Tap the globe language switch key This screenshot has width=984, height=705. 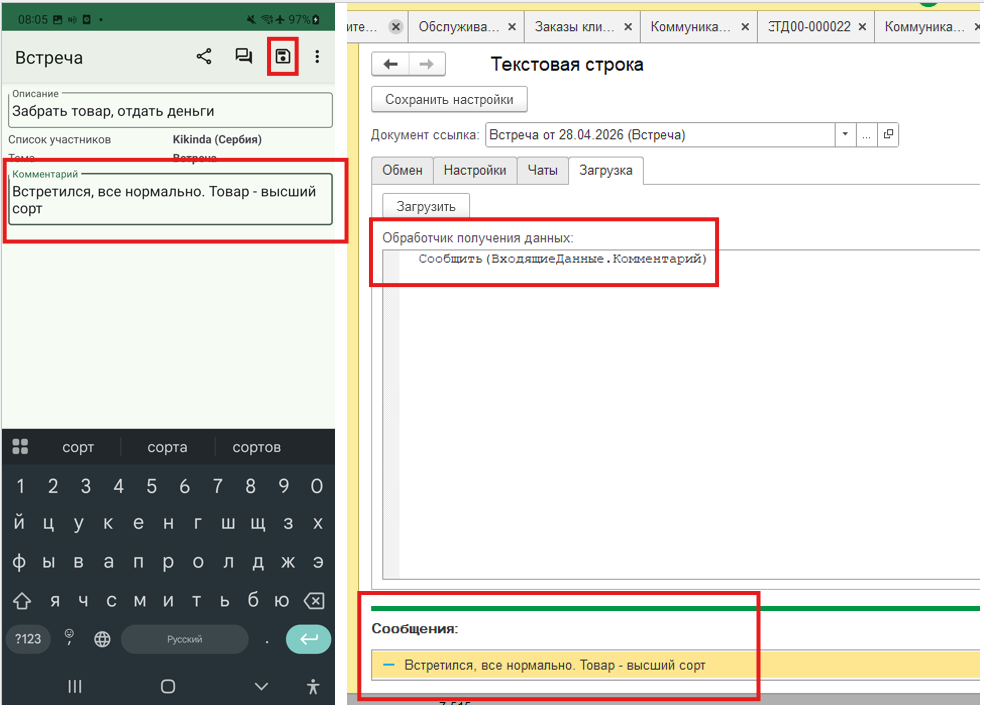point(102,639)
